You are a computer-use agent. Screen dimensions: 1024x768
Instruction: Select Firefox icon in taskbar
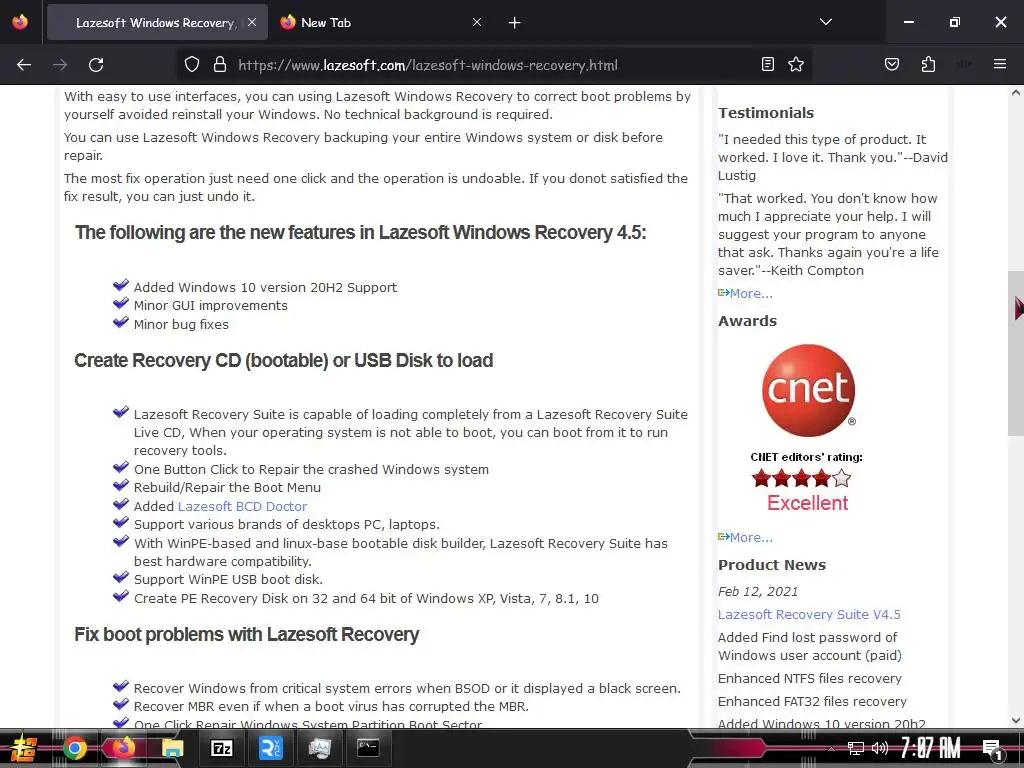(x=123, y=747)
